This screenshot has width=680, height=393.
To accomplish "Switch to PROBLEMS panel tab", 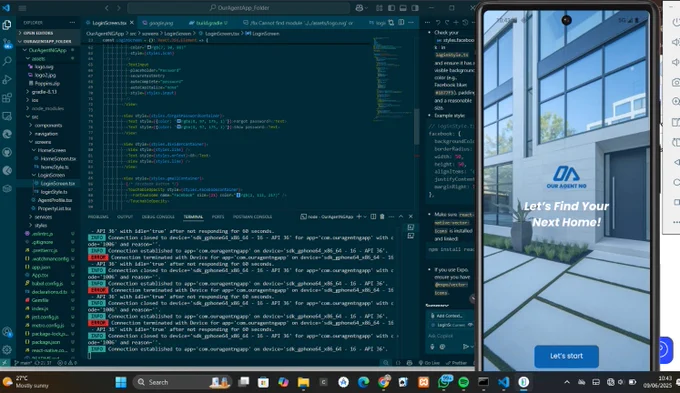I will (98, 216).
